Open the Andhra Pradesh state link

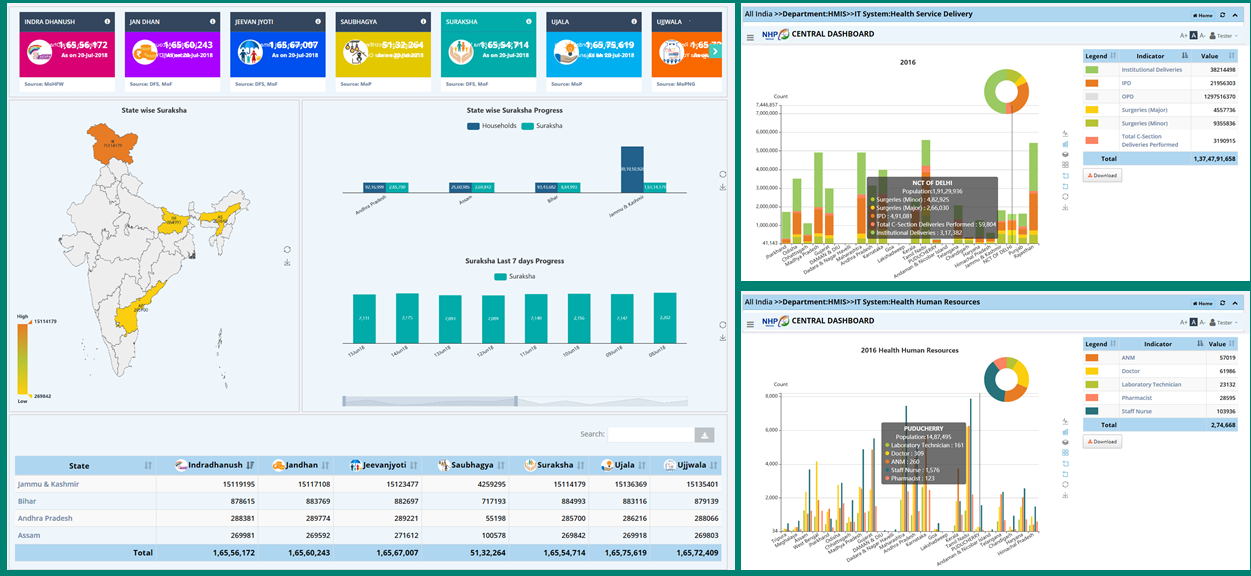tap(44, 518)
